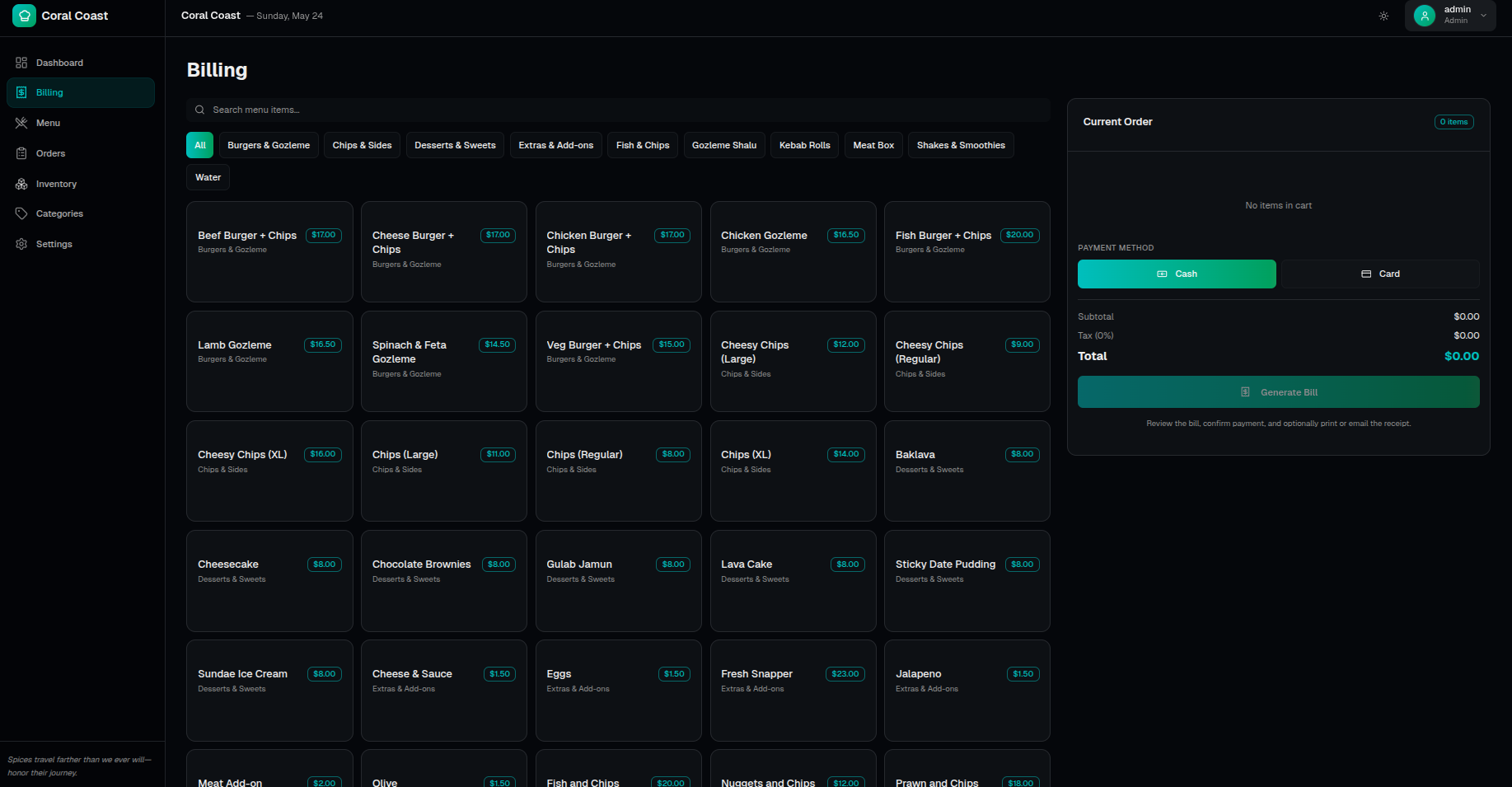Viewport: 1512px width, 787px height.
Task: Go to the Orders page
Action: point(81,153)
